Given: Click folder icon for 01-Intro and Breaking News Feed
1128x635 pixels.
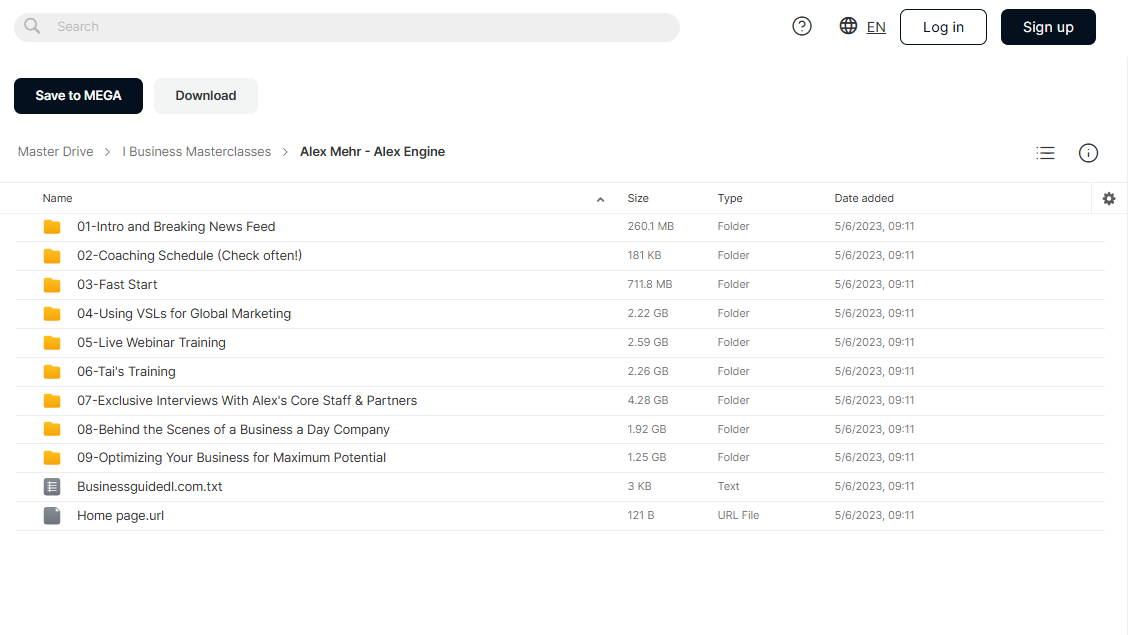Looking at the screenshot, I should tap(52, 227).
